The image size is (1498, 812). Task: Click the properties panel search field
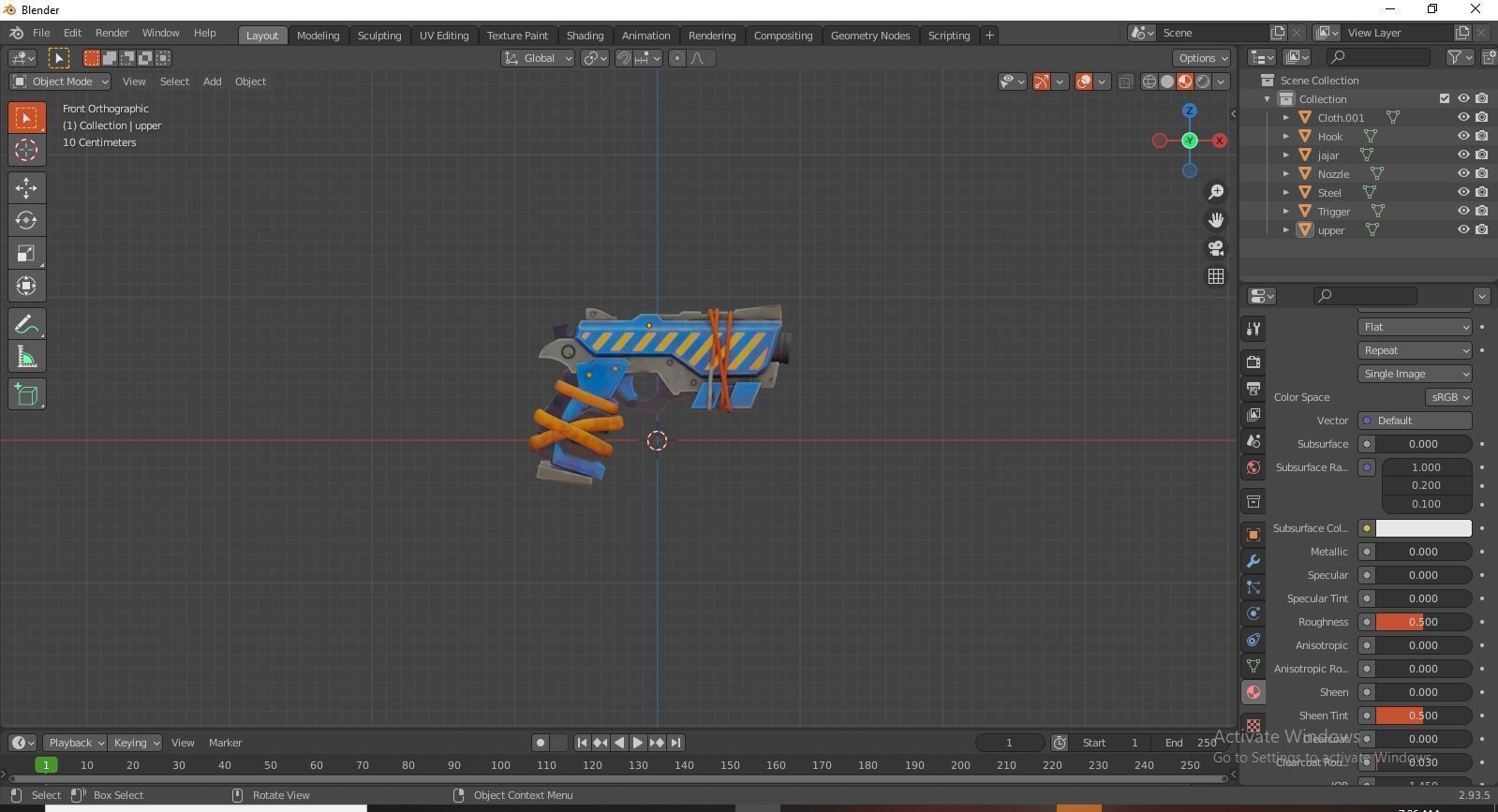point(1364,296)
